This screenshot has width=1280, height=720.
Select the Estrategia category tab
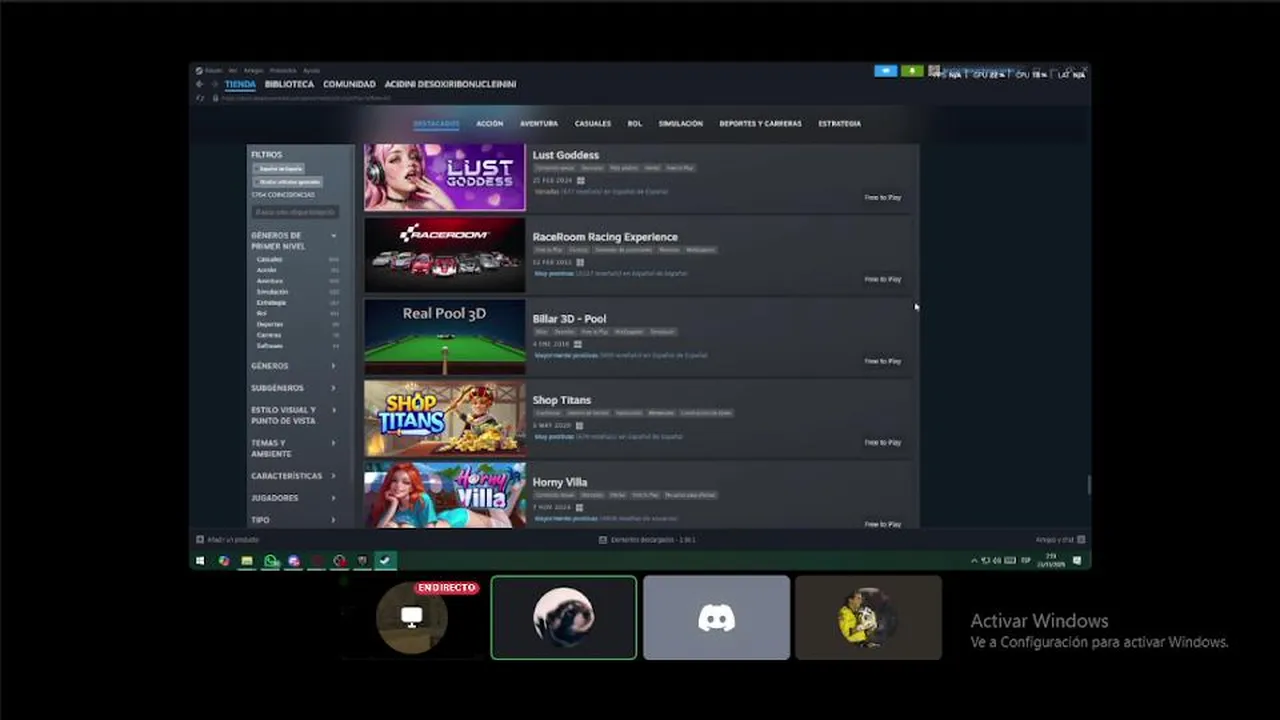[x=840, y=124]
